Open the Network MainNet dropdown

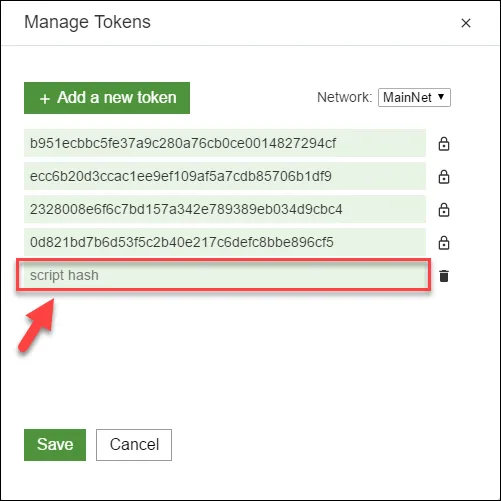coord(414,97)
